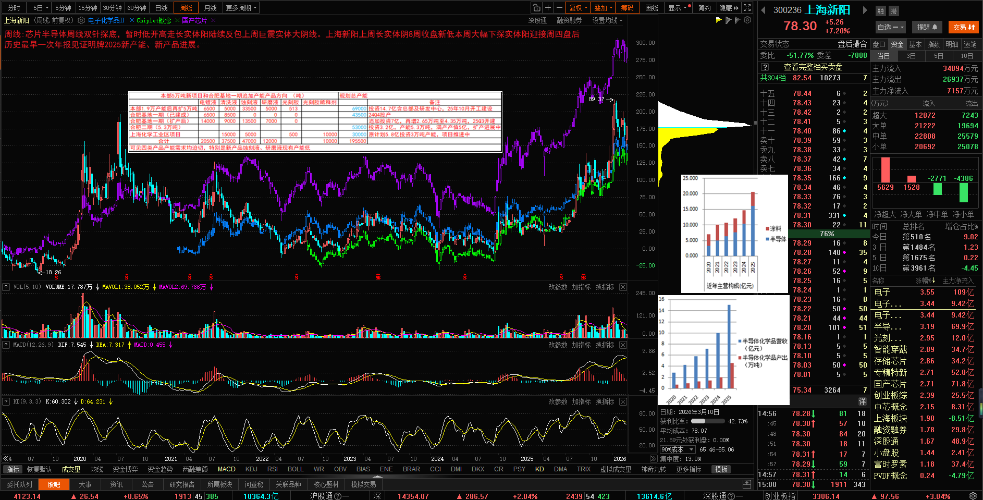Open the 研究报告 tab in bottom bar
983x500 pixels.
click(182, 484)
